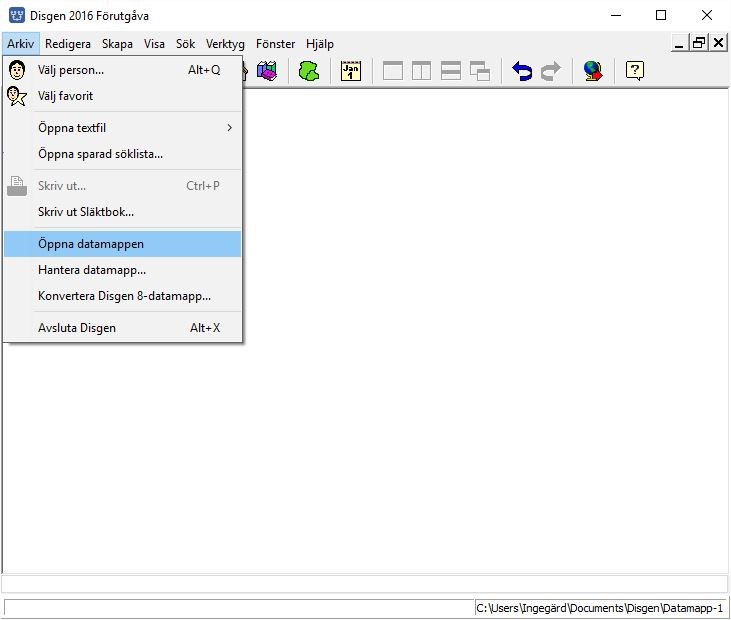731x620 pixels.
Task: Click the grey redo arrow
Action: tap(551, 71)
